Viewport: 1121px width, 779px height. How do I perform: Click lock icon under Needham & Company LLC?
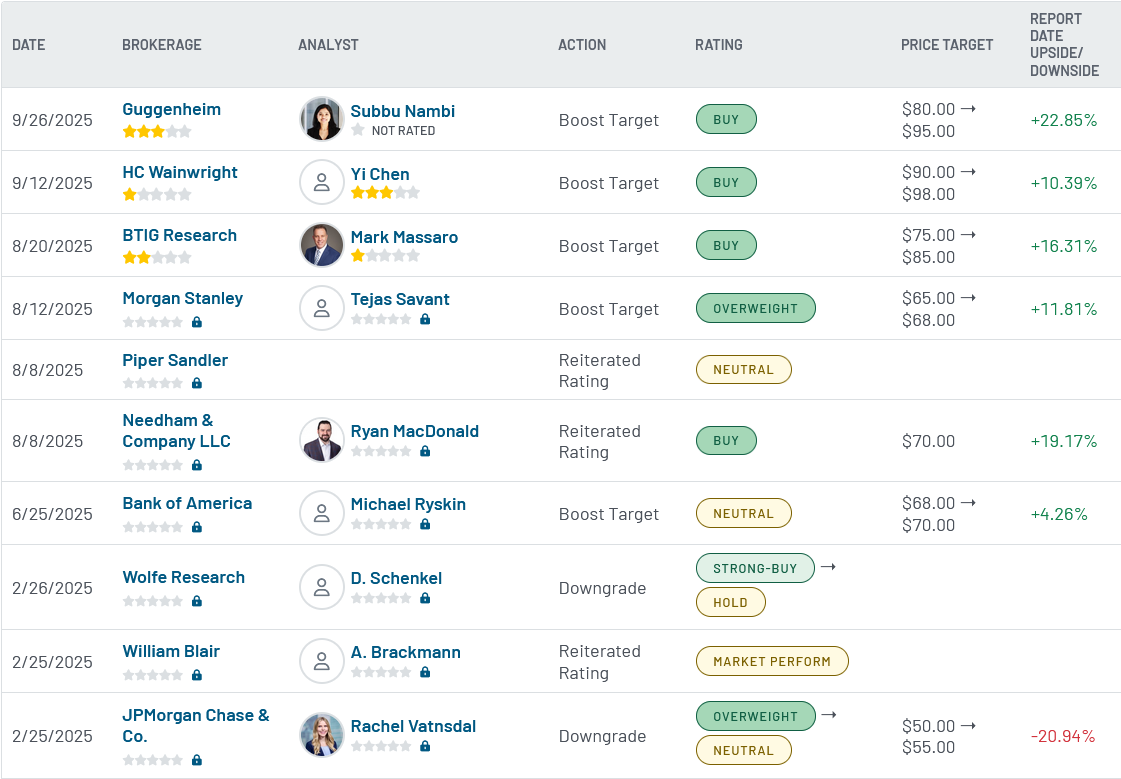pos(197,465)
